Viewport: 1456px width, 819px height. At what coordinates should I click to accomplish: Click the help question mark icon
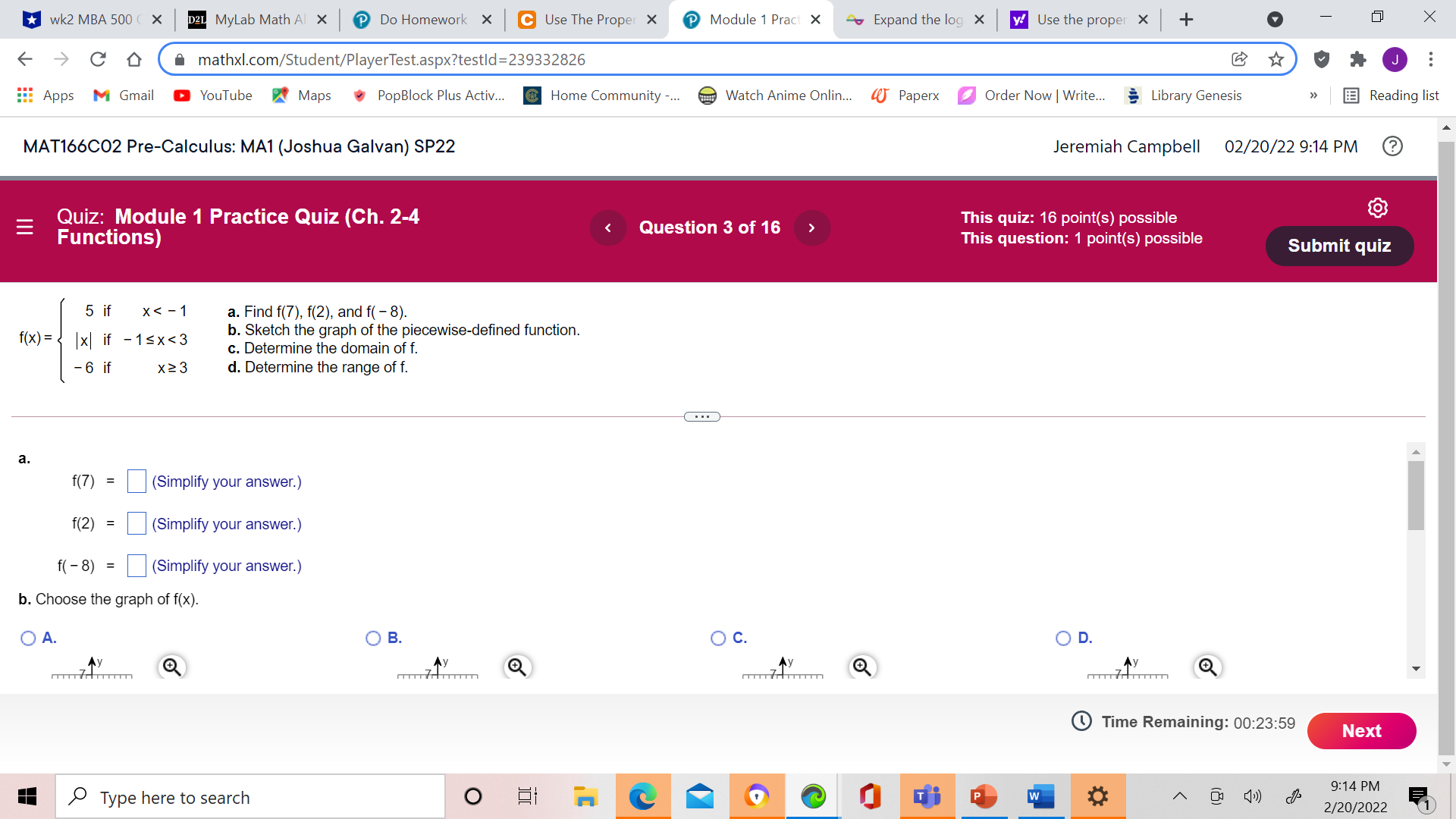(1392, 146)
